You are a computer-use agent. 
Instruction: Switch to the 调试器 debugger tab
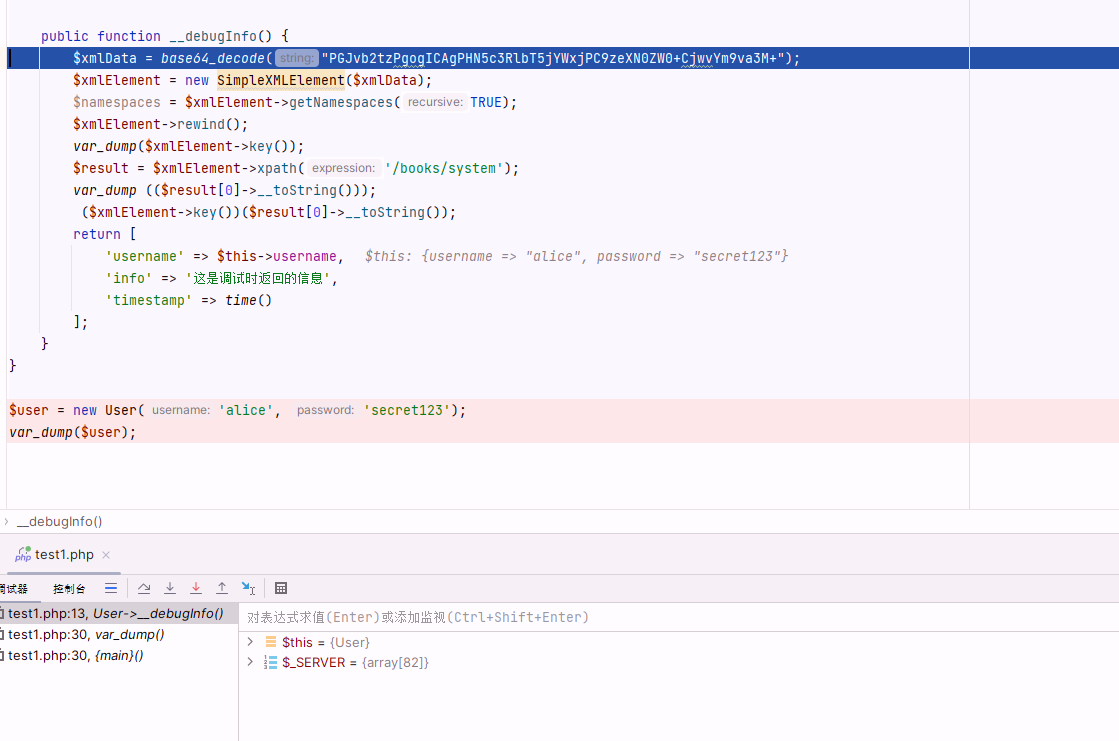(14, 589)
